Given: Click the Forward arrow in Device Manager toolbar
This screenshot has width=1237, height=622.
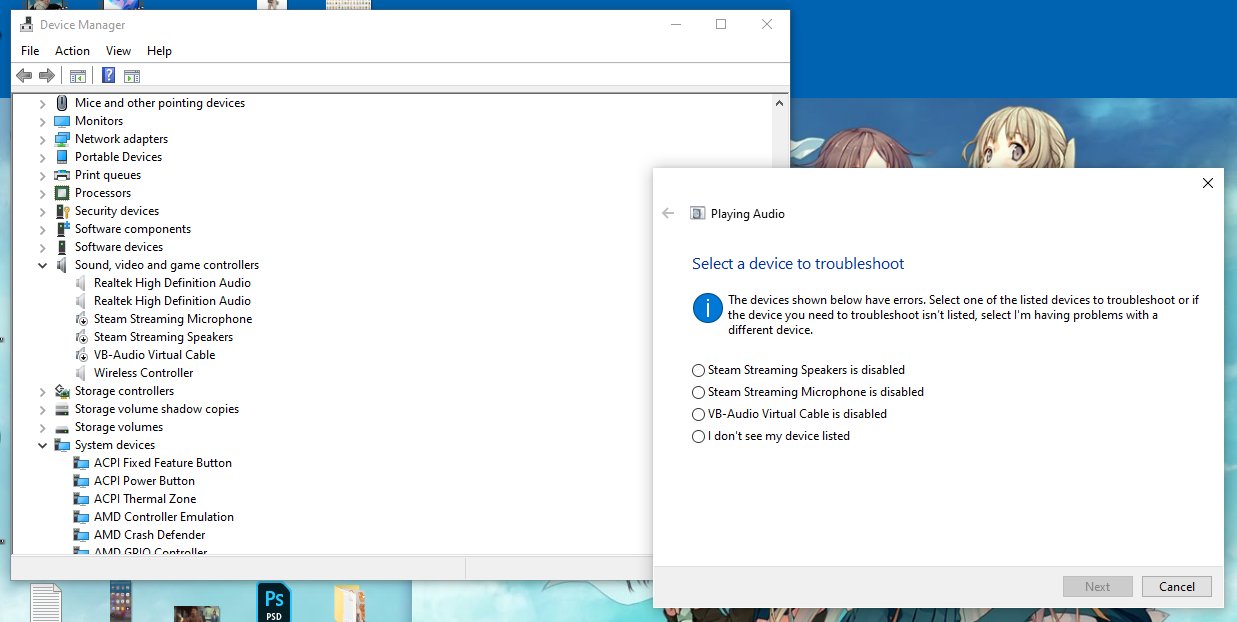Looking at the screenshot, I should [46, 76].
